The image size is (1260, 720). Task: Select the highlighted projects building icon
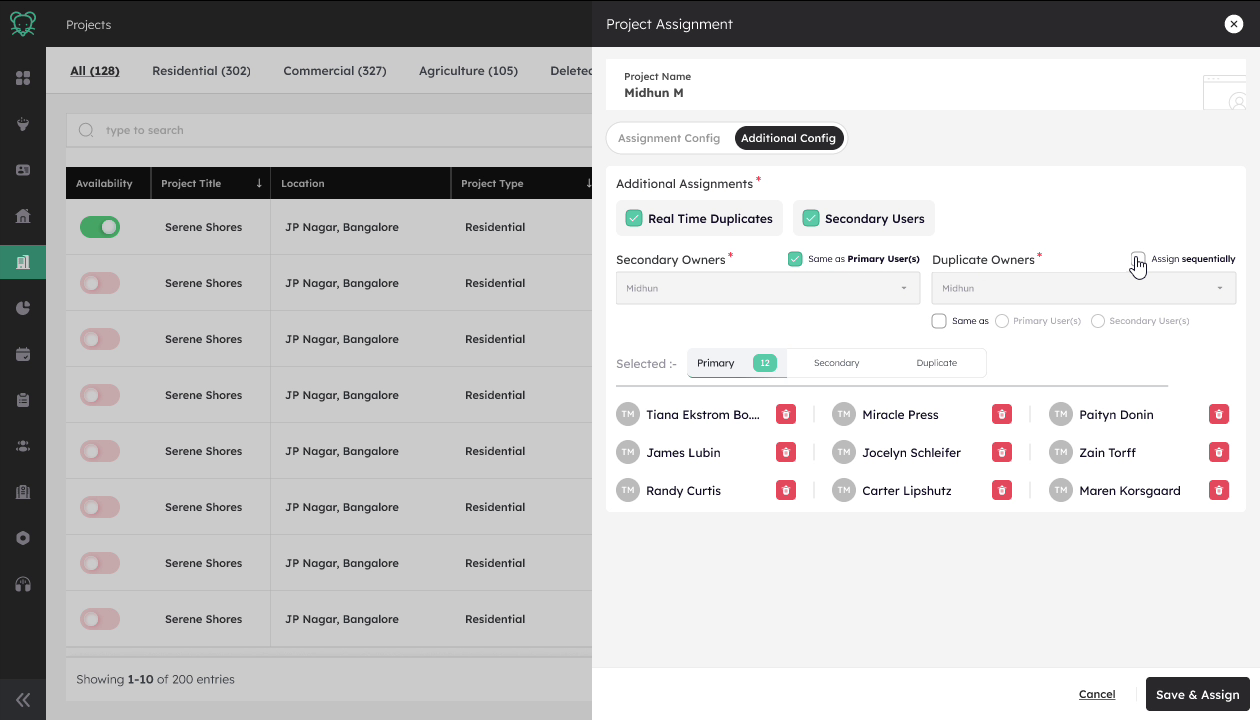pyautogui.click(x=23, y=262)
